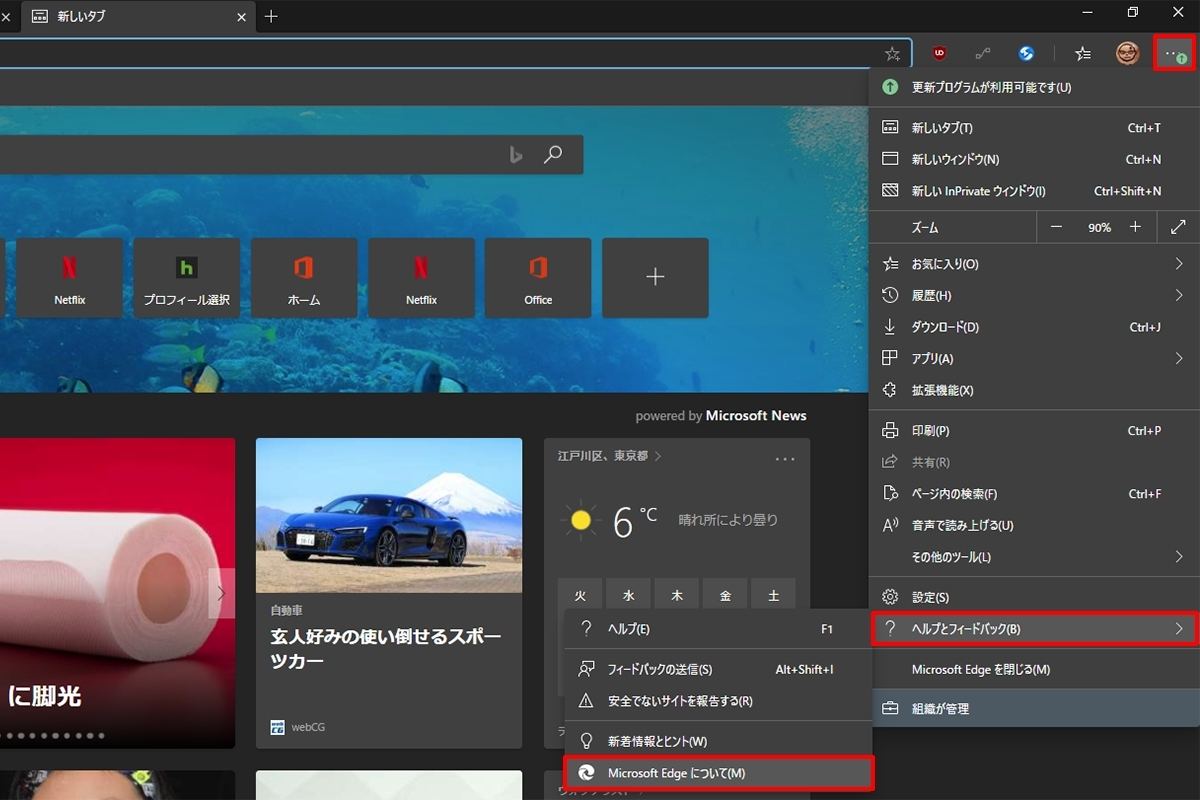Select 水 in the weather forecast

pyautogui.click(x=629, y=596)
